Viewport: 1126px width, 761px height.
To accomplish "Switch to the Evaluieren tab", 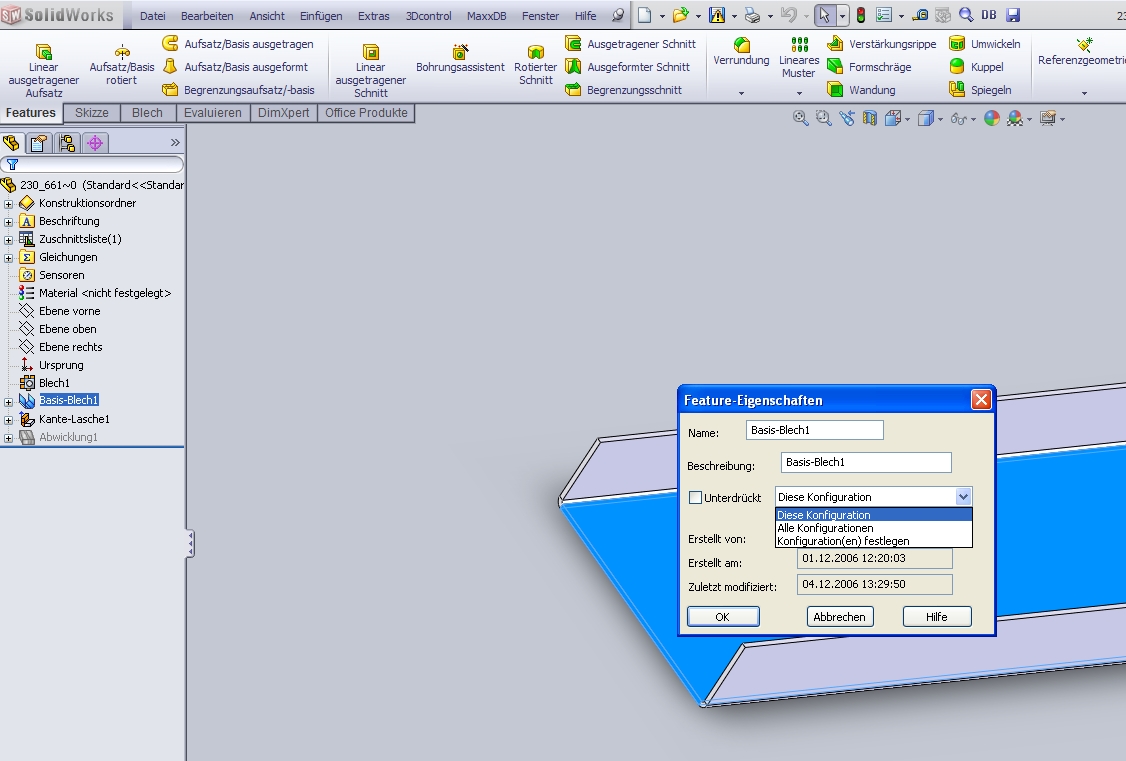I will pos(213,113).
